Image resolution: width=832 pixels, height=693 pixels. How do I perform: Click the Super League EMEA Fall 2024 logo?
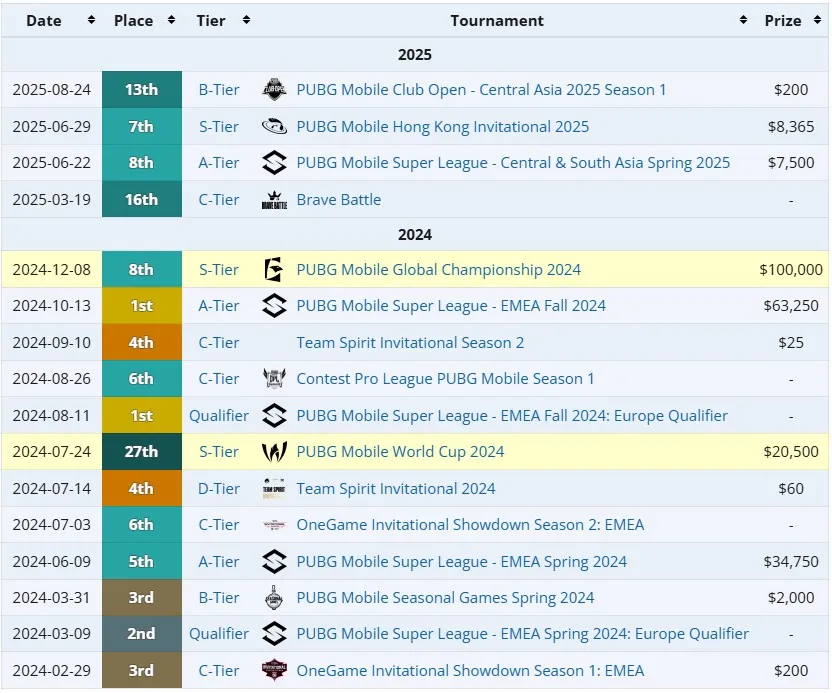[x=274, y=306]
